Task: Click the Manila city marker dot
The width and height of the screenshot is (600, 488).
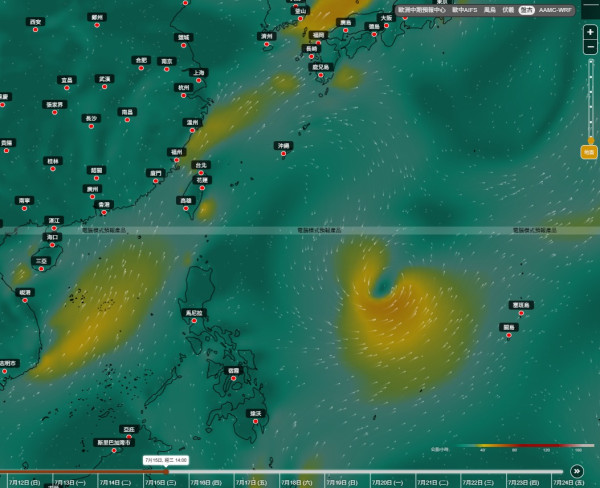Action: (194, 321)
